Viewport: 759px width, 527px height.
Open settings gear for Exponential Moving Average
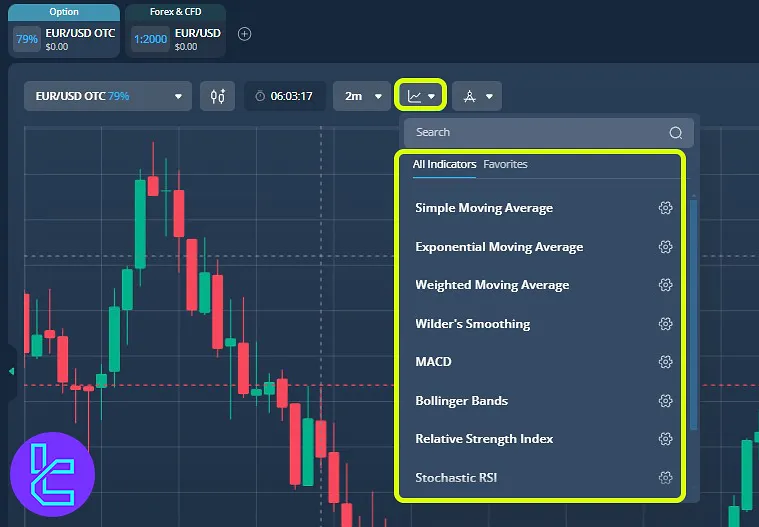coord(666,247)
